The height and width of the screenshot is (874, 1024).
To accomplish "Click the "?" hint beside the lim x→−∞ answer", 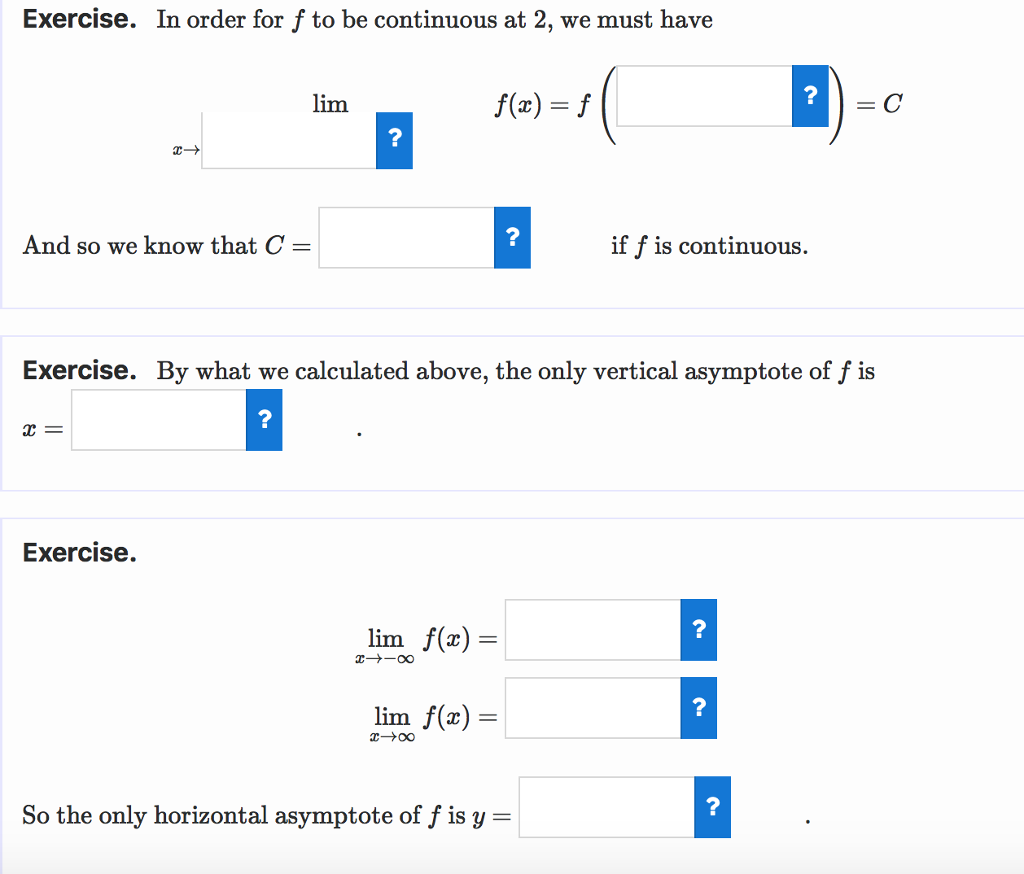I will pyautogui.click(x=699, y=630).
